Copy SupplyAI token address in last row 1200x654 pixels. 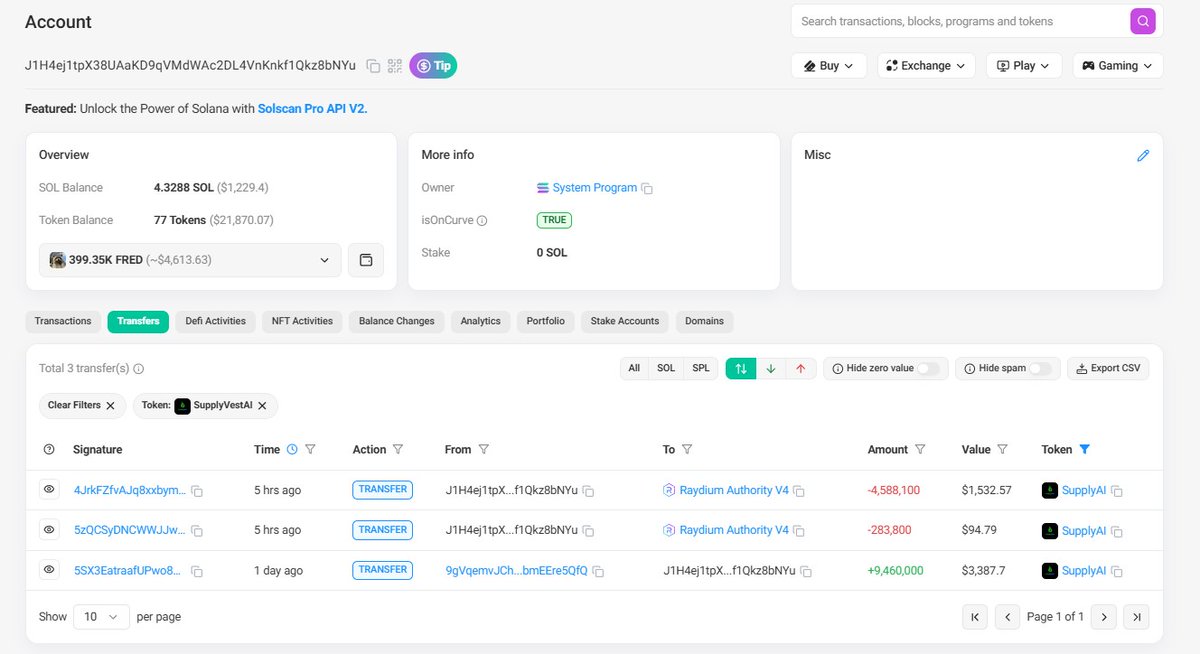coord(1117,571)
